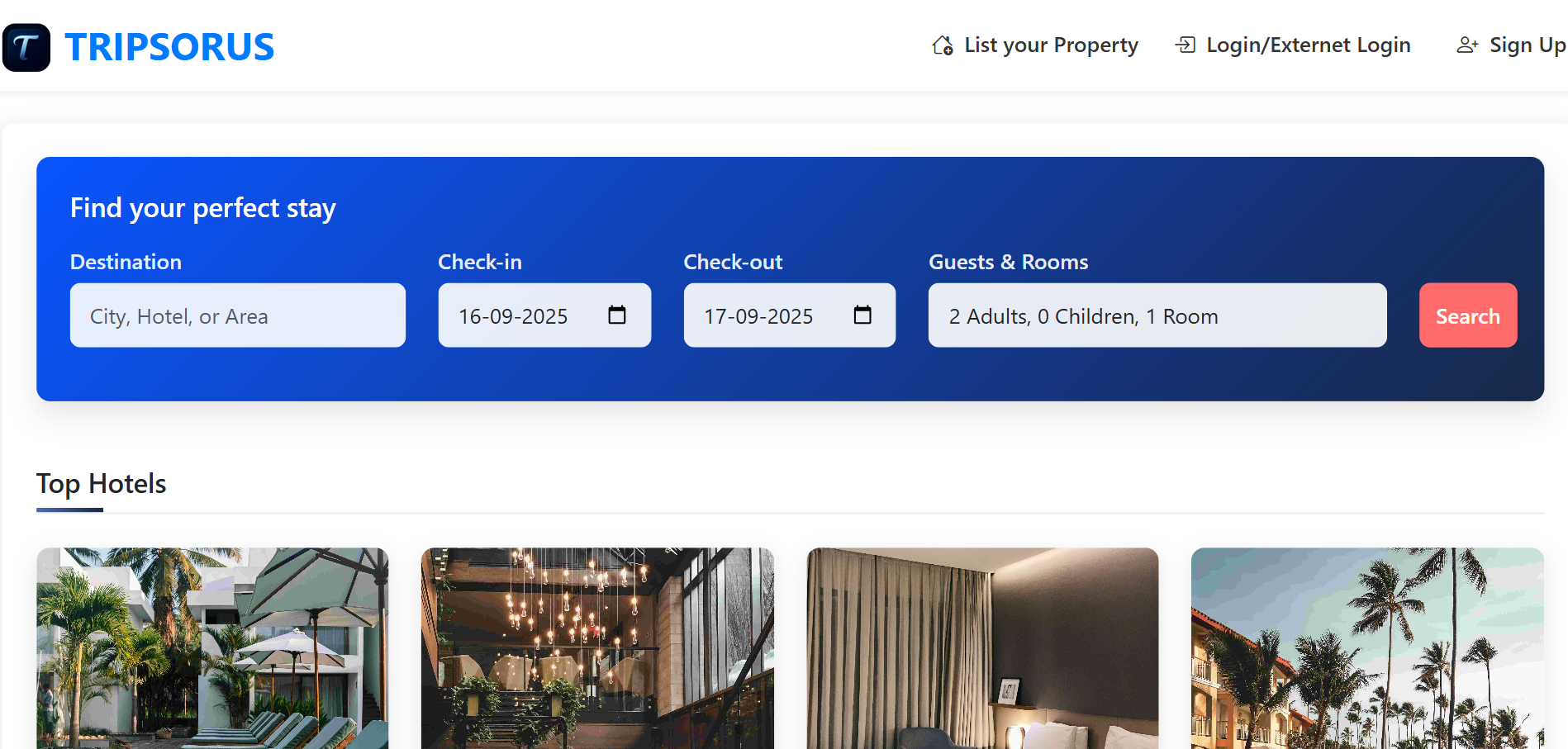The width and height of the screenshot is (1568, 749).
Task: Open the Check-in calendar picker icon
Action: pos(617,315)
